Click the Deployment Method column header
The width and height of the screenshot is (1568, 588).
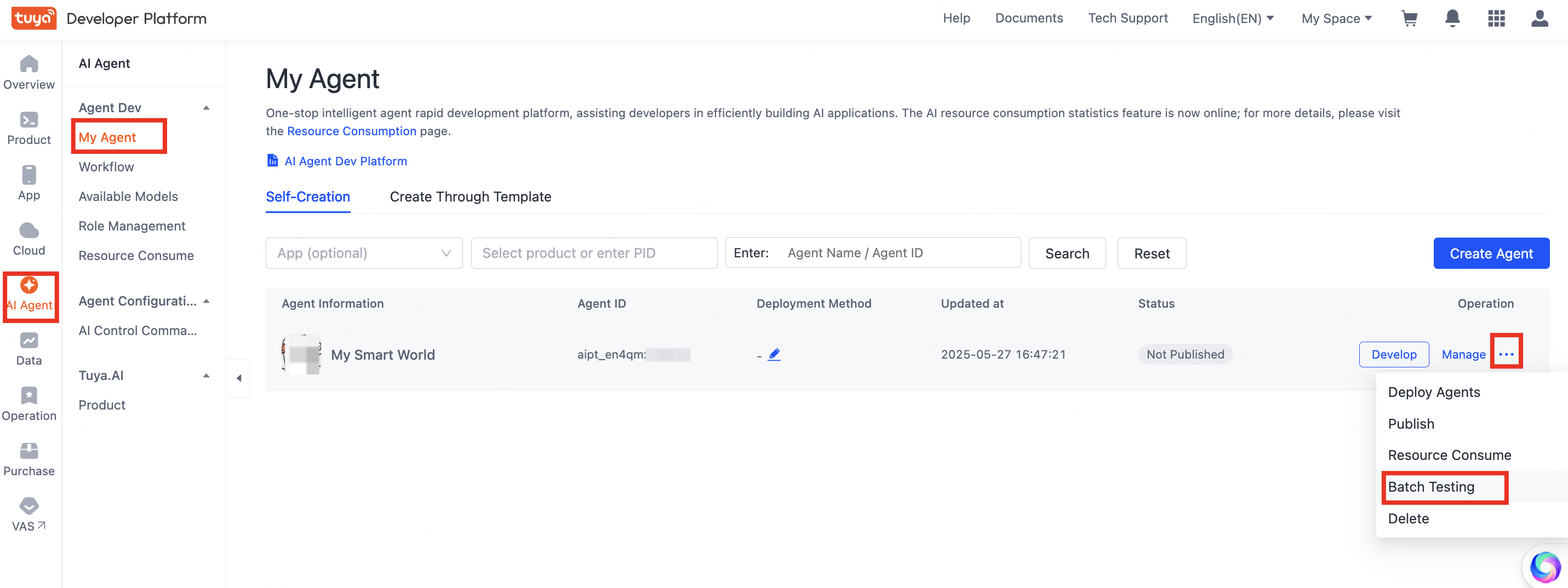click(x=813, y=303)
